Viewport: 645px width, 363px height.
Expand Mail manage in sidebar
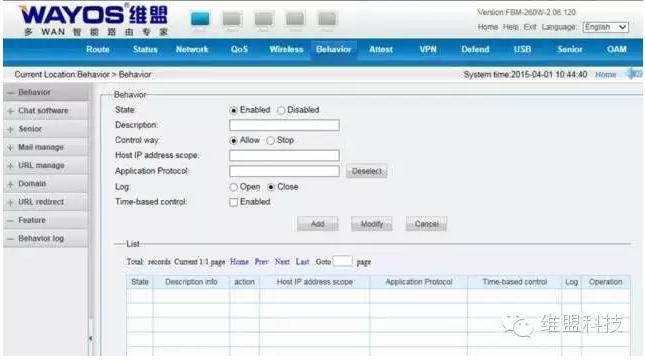pos(45,147)
